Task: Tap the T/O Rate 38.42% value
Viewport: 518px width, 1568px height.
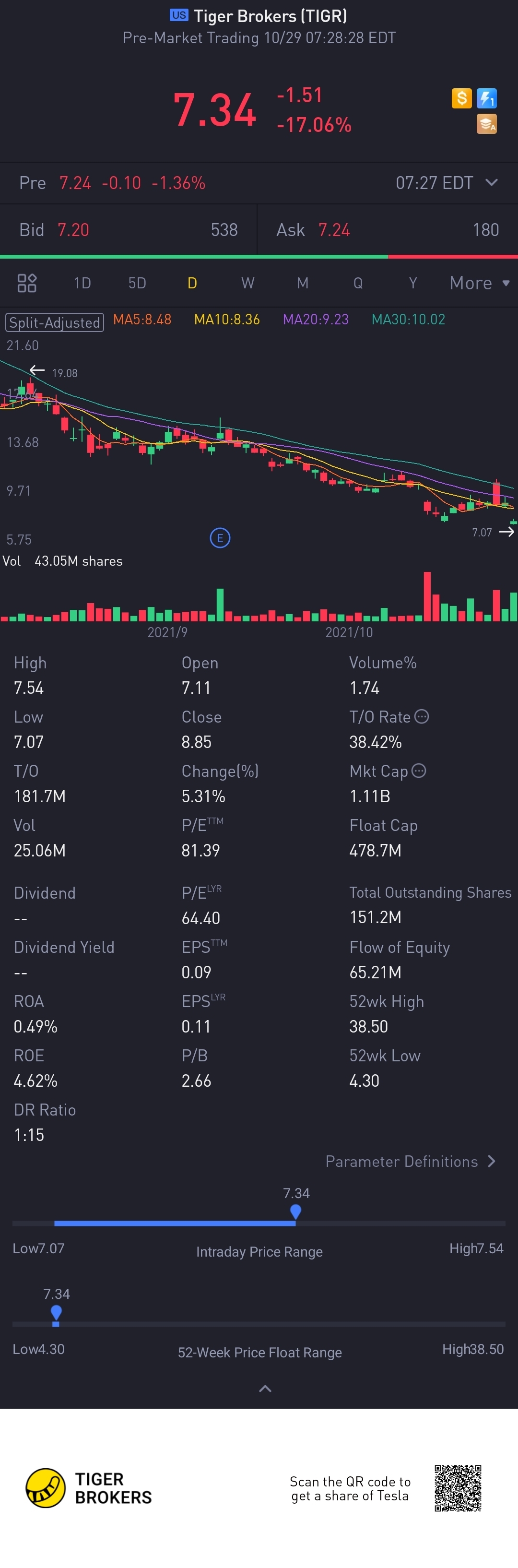Action: [x=375, y=742]
